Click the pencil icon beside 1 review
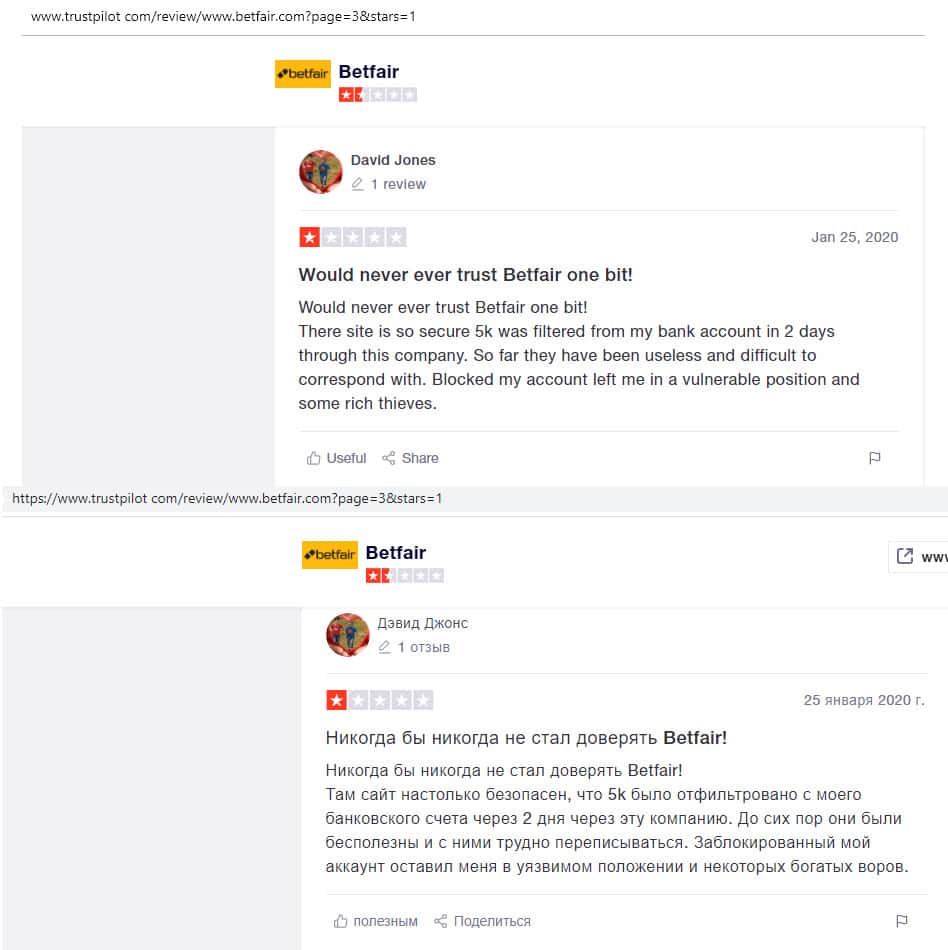Viewport: 948px width, 950px height. pos(357,184)
